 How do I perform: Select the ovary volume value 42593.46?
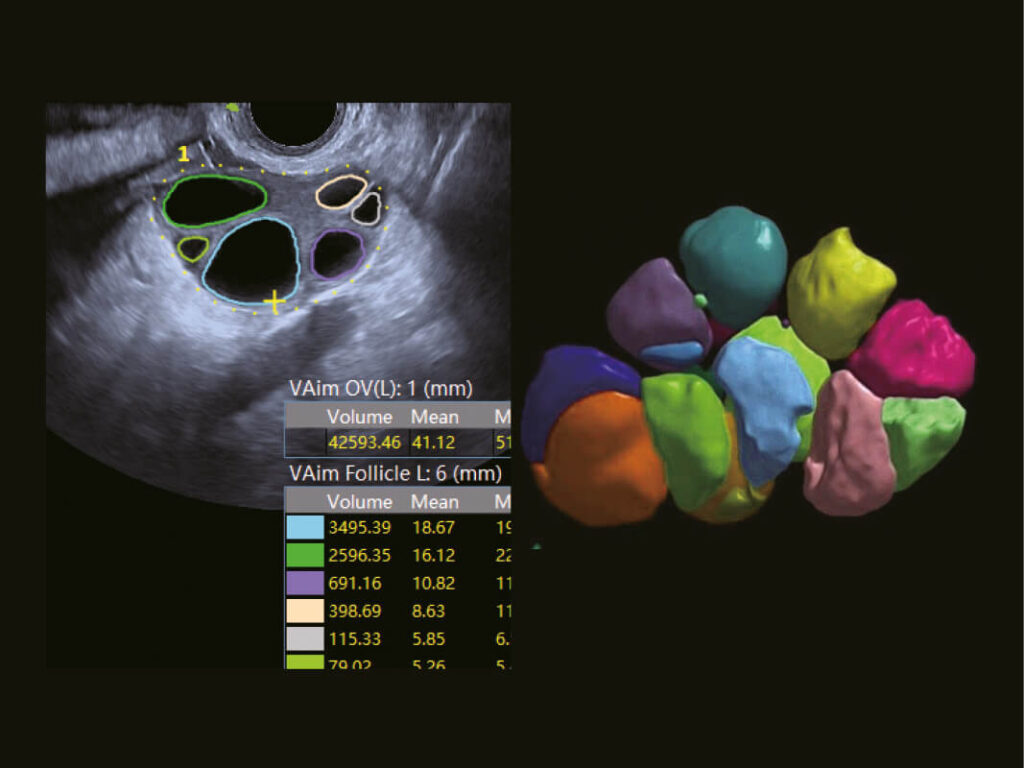click(363, 441)
